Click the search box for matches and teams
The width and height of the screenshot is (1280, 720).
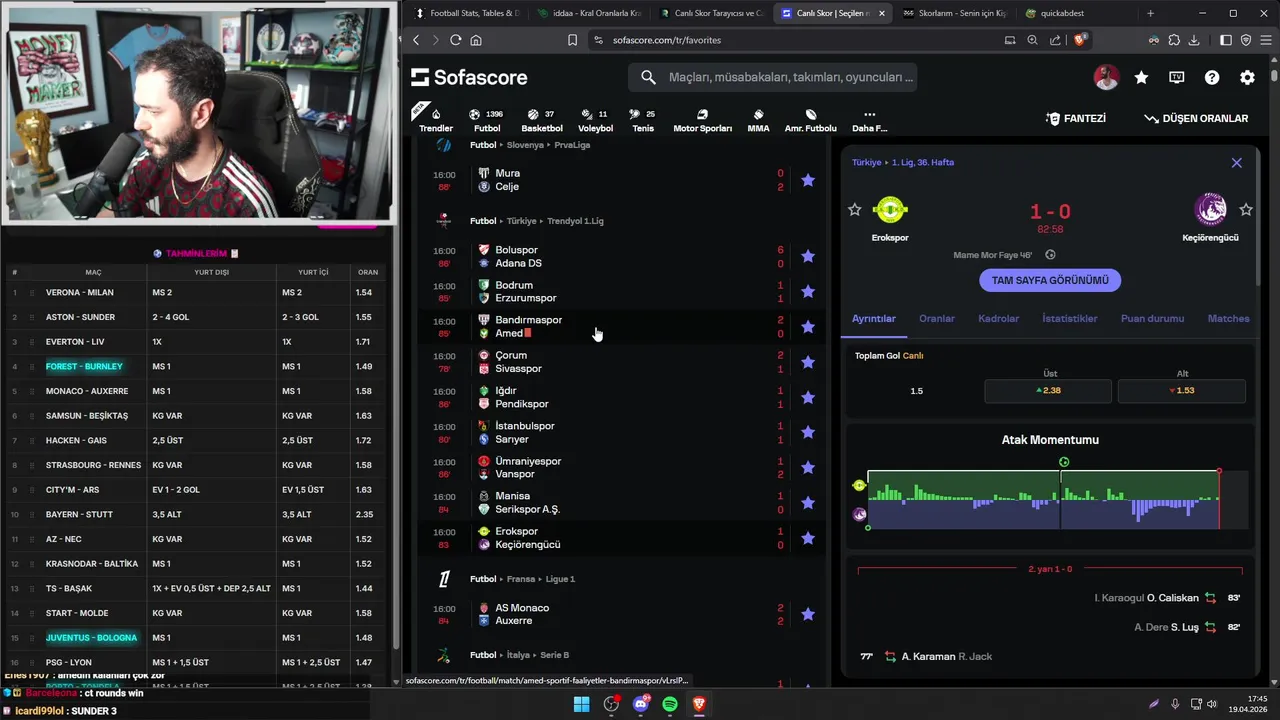click(x=773, y=77)
